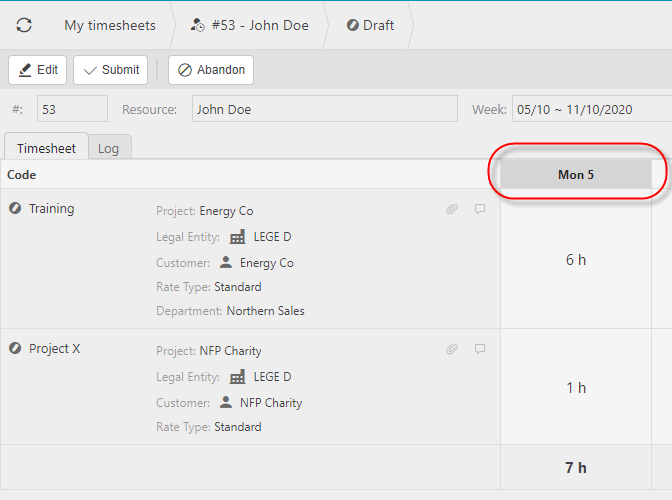Click draft status icon beside Training
Image resolution: width=672 pixels, height=500 pixels.
tap(15, 209)
